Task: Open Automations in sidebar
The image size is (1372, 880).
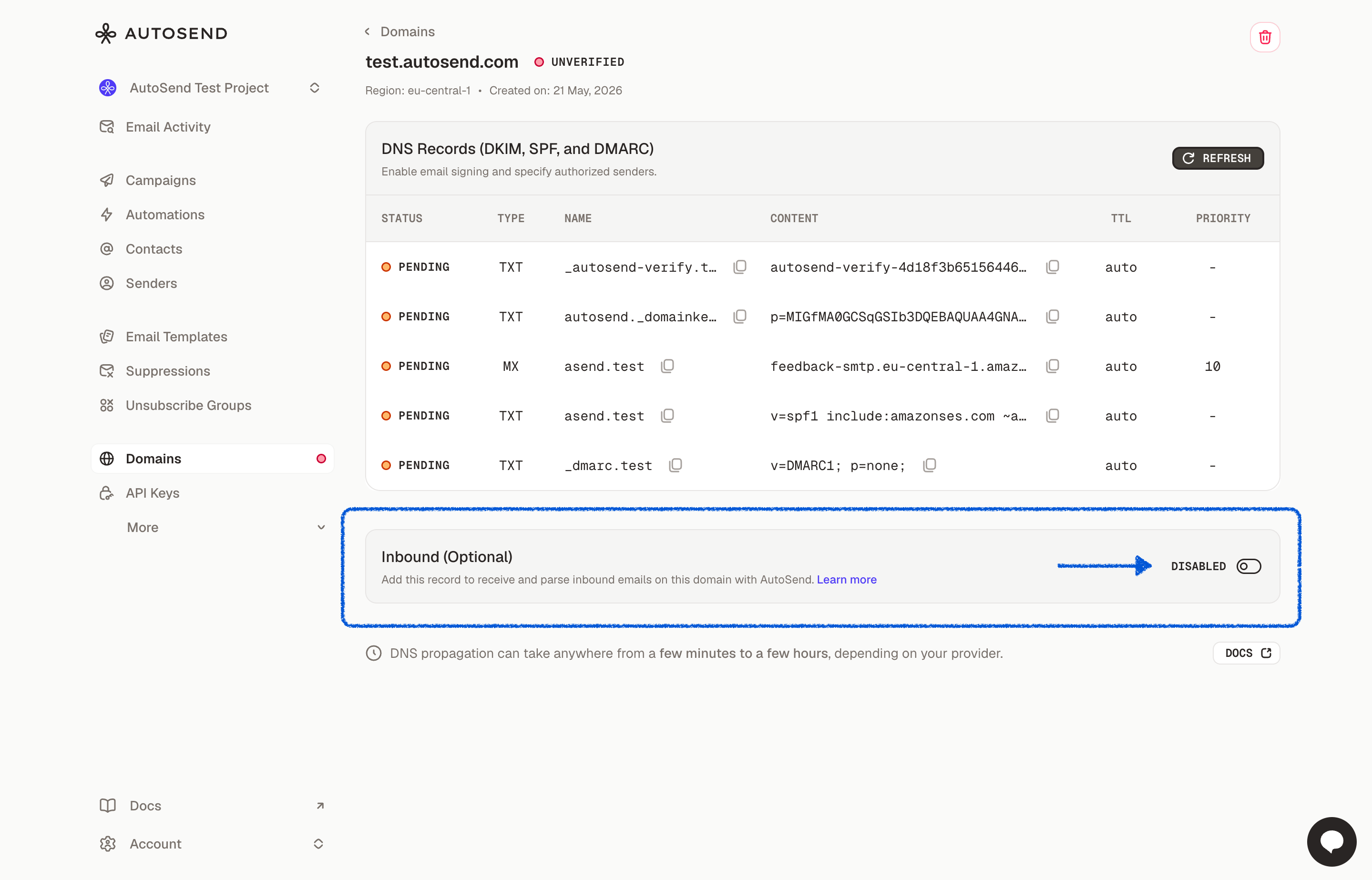Action: point(213,215)
